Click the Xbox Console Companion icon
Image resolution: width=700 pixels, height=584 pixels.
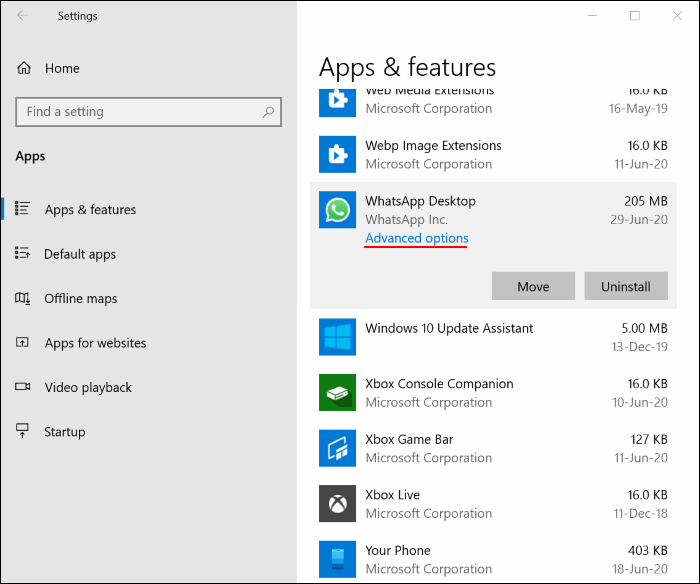[x=337, y=392]
